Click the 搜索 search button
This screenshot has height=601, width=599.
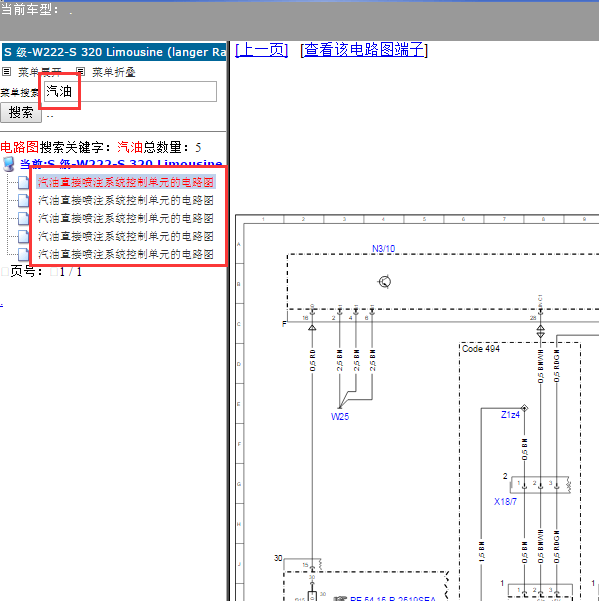21,113
